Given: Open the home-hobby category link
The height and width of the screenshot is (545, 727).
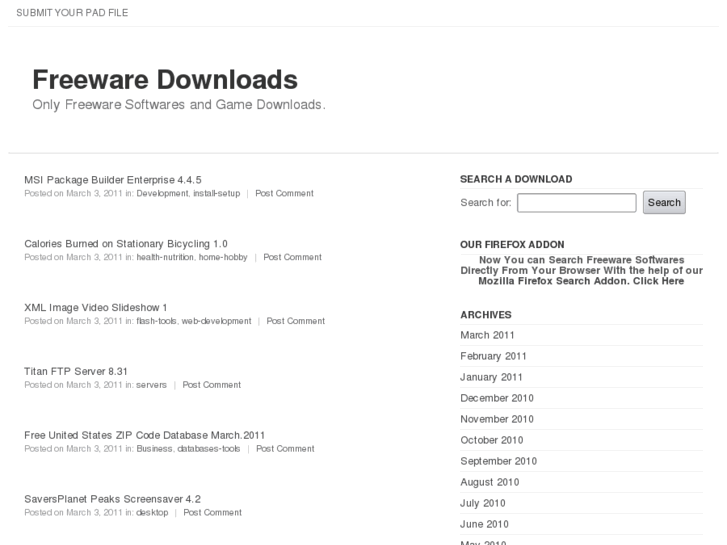Looking at the screenshot, I should point(223,257).
